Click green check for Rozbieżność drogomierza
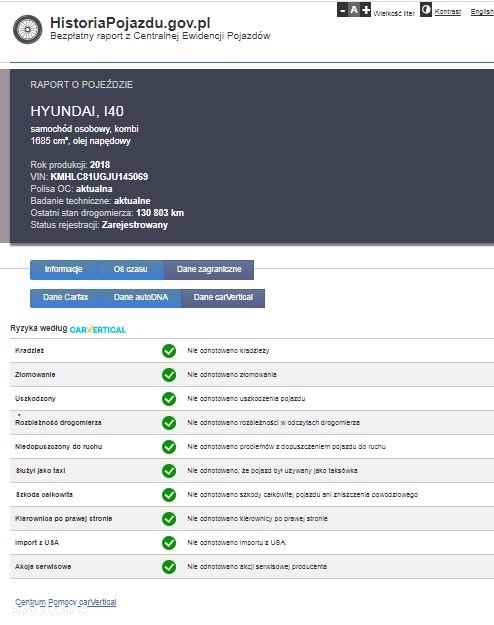Screen dimensions: 494x625 169,423
